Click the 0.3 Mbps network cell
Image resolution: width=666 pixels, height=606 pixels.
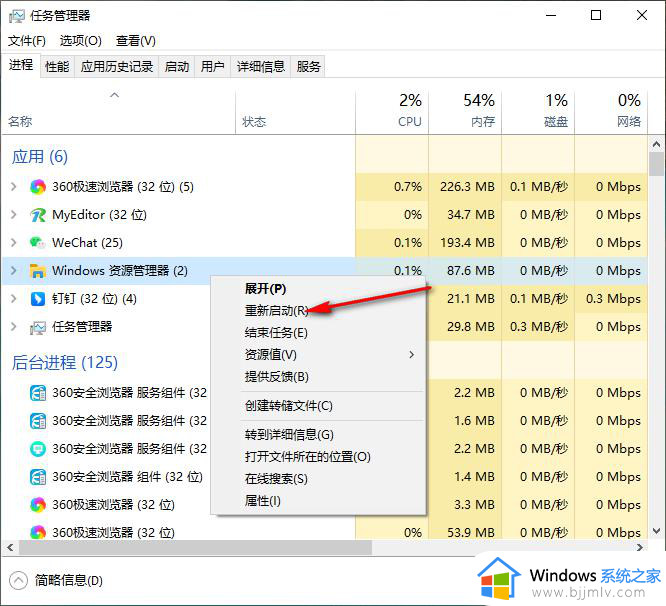(613, 299)
